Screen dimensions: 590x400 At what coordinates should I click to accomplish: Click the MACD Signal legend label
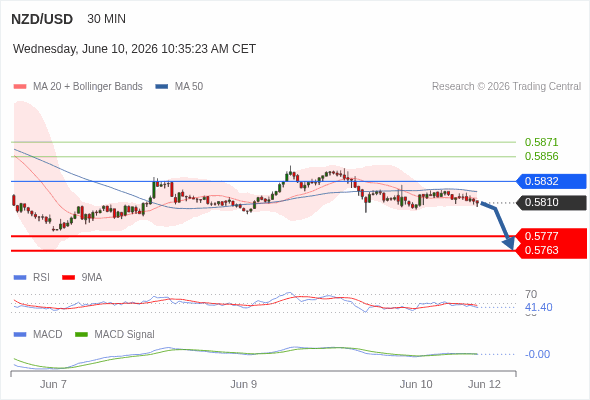pos(125,335)
